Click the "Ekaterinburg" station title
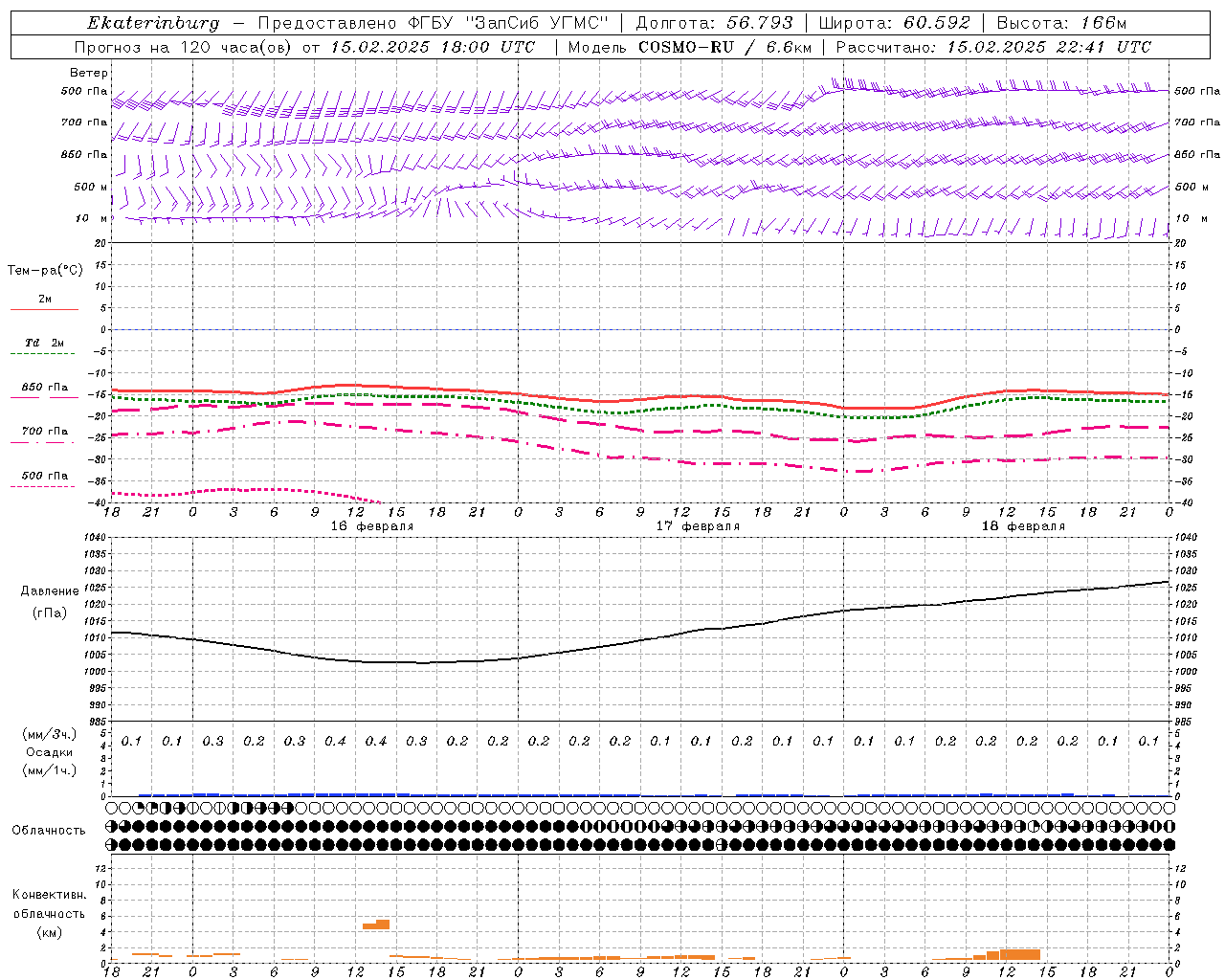 point(153,23)
